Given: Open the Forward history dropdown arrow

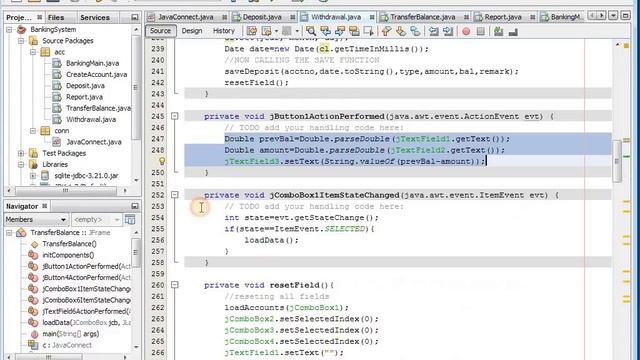Looking at the screenshot, I should [297, 31].
